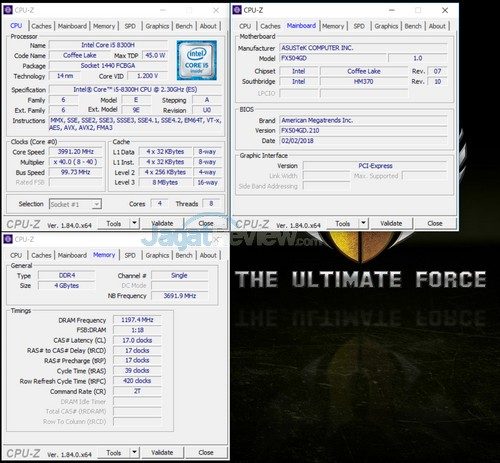The image size is (500, 463).
Task: Click the multiplier value x 40.0 (8 - 40)
Action: click(76, 162)
